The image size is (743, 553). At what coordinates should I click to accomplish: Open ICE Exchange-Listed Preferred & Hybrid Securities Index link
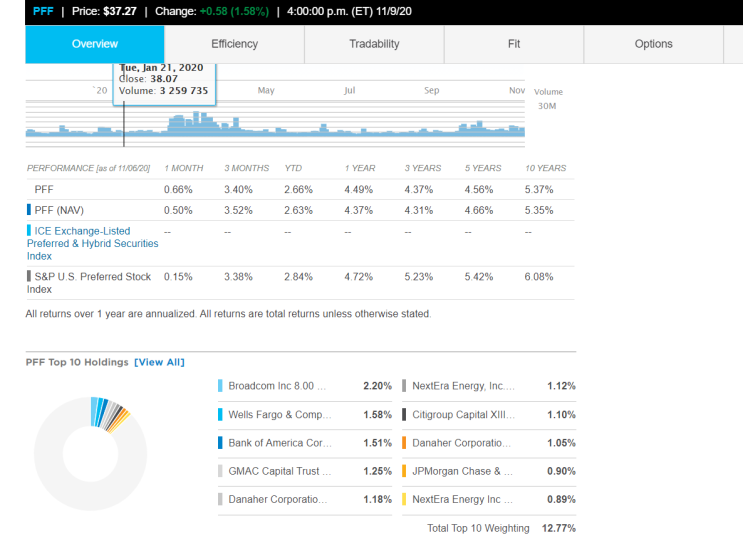[92, 244]
